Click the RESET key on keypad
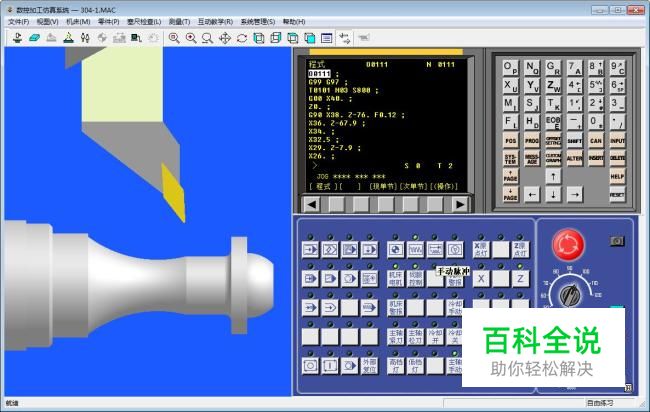The width and height of the screenshot is (650, 412). (x=617, y=194)
